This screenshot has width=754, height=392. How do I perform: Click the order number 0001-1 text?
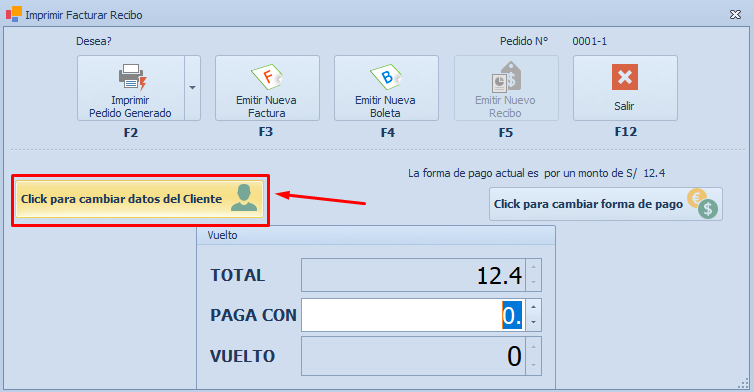(590, 41)
